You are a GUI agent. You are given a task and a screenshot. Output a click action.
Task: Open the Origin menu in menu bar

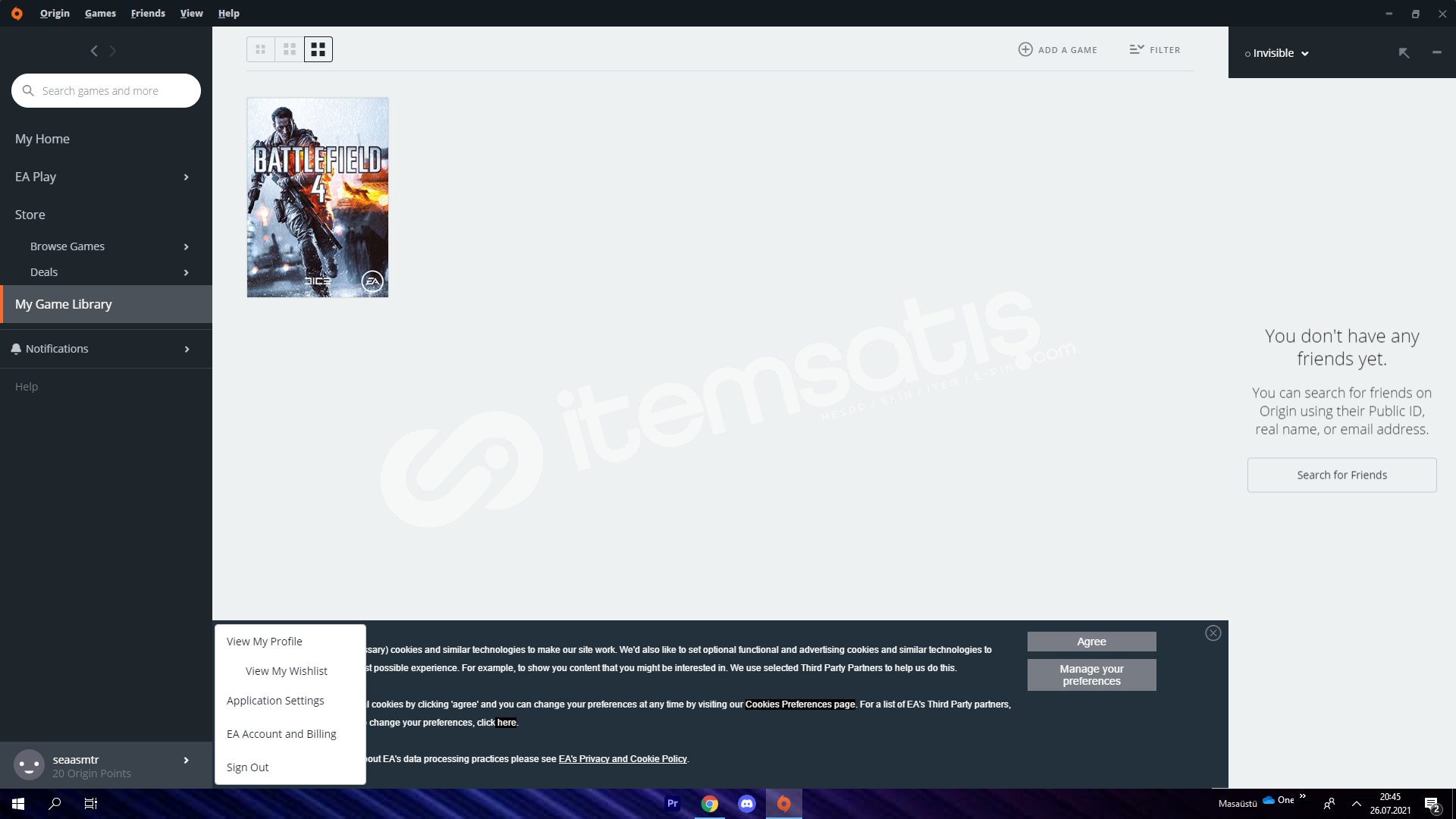pos(55,13)
